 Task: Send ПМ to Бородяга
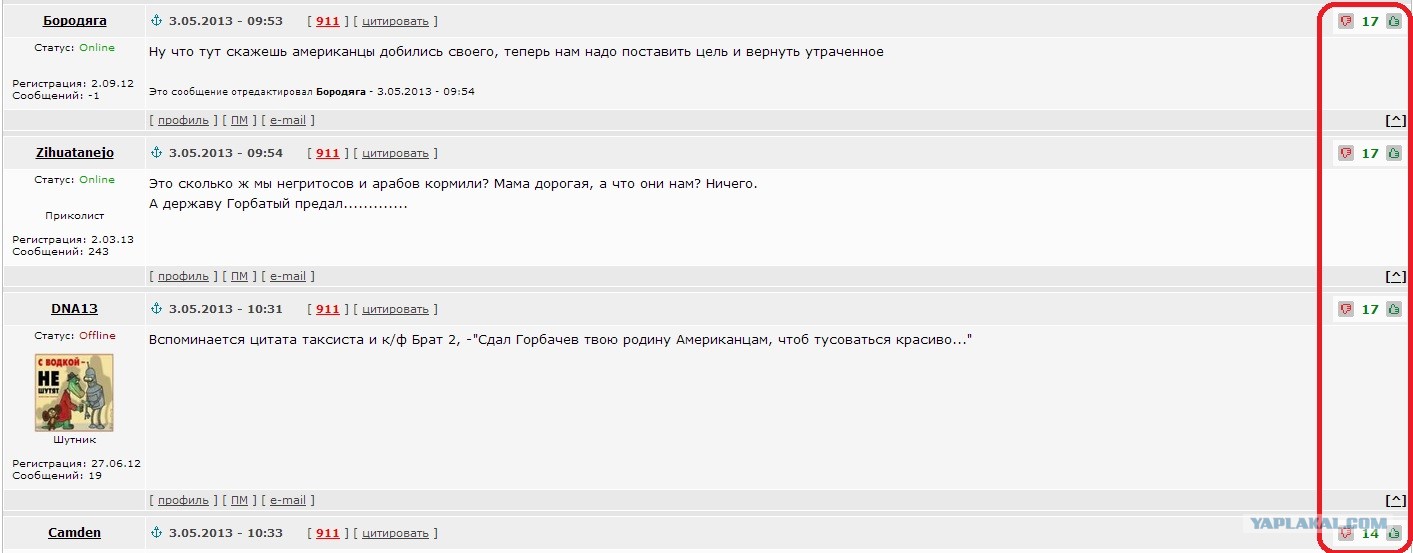[x=239, y=120]
